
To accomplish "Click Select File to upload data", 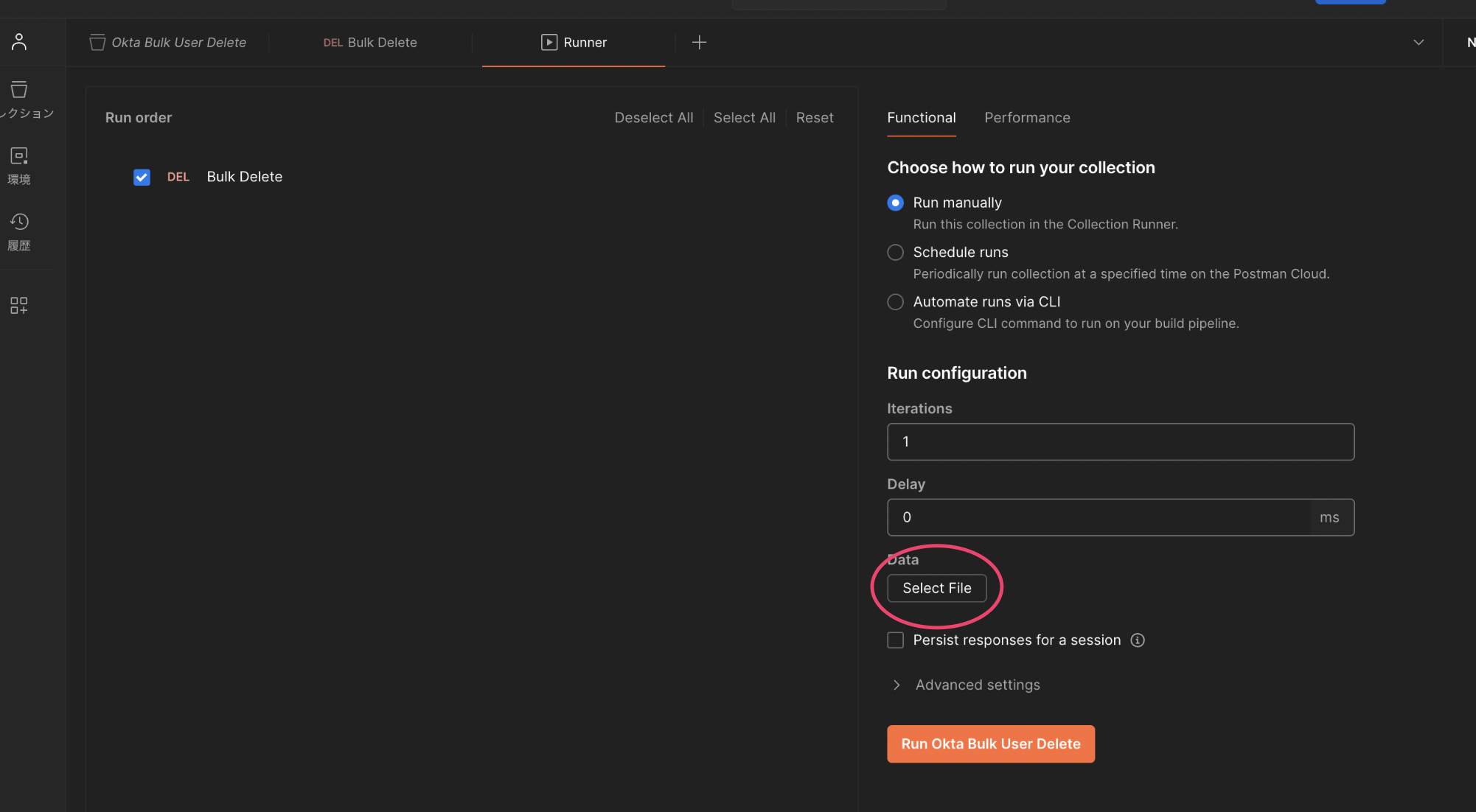I will pos(936,588).
